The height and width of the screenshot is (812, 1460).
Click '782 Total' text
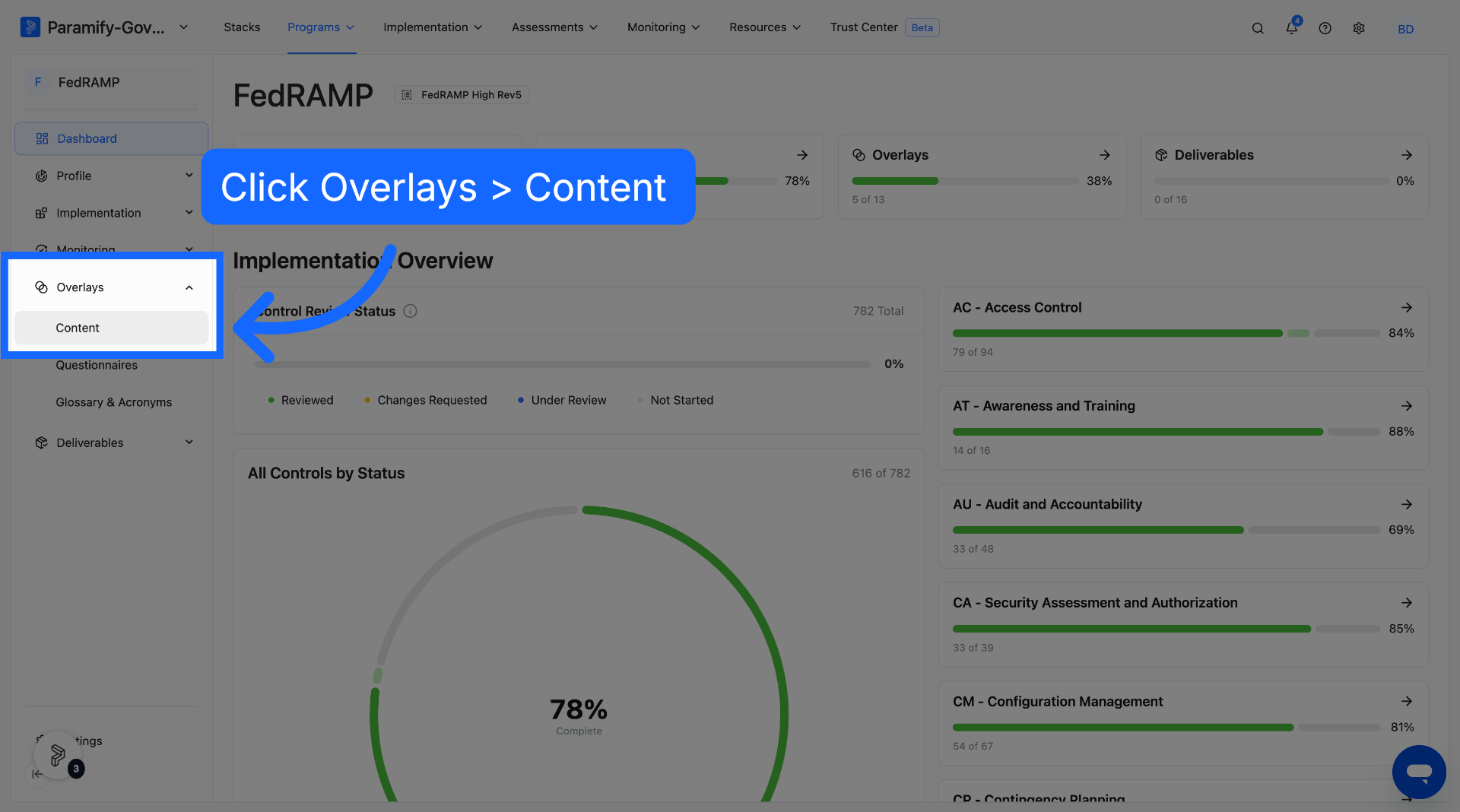[878, 311]
